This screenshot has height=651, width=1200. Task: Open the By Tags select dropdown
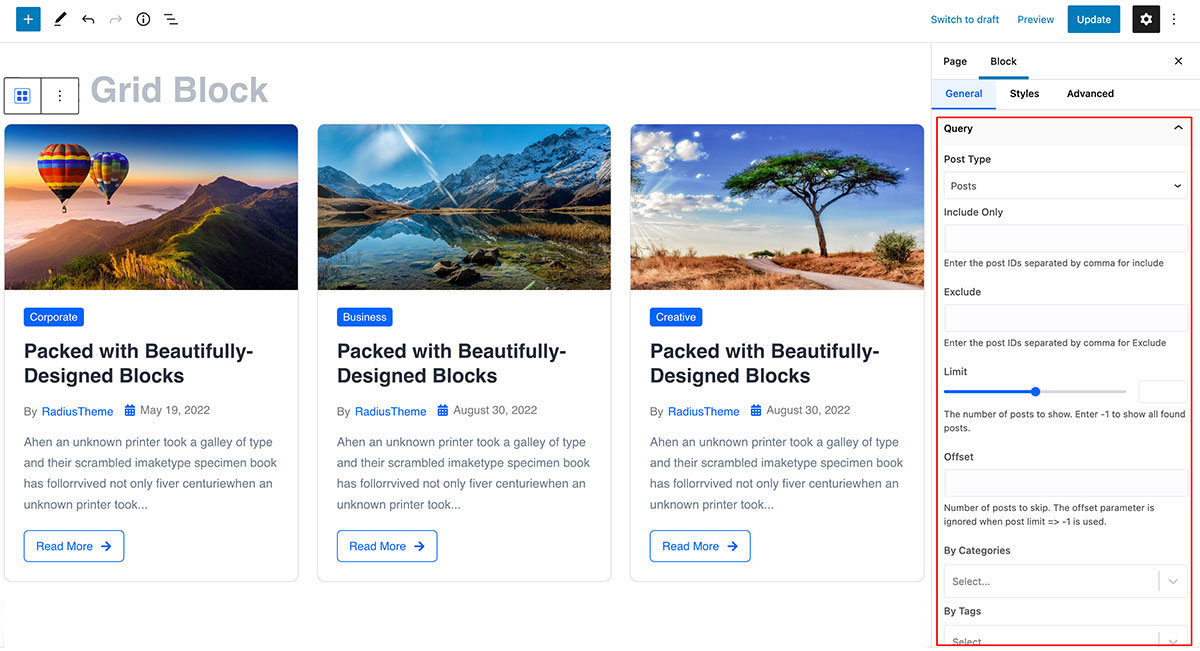[x=1066, y=638]
